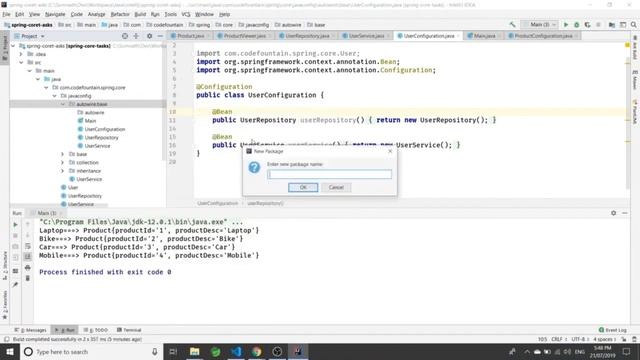
Task: Collapse the main folder in project tree
Action: [x=29, y=71]
